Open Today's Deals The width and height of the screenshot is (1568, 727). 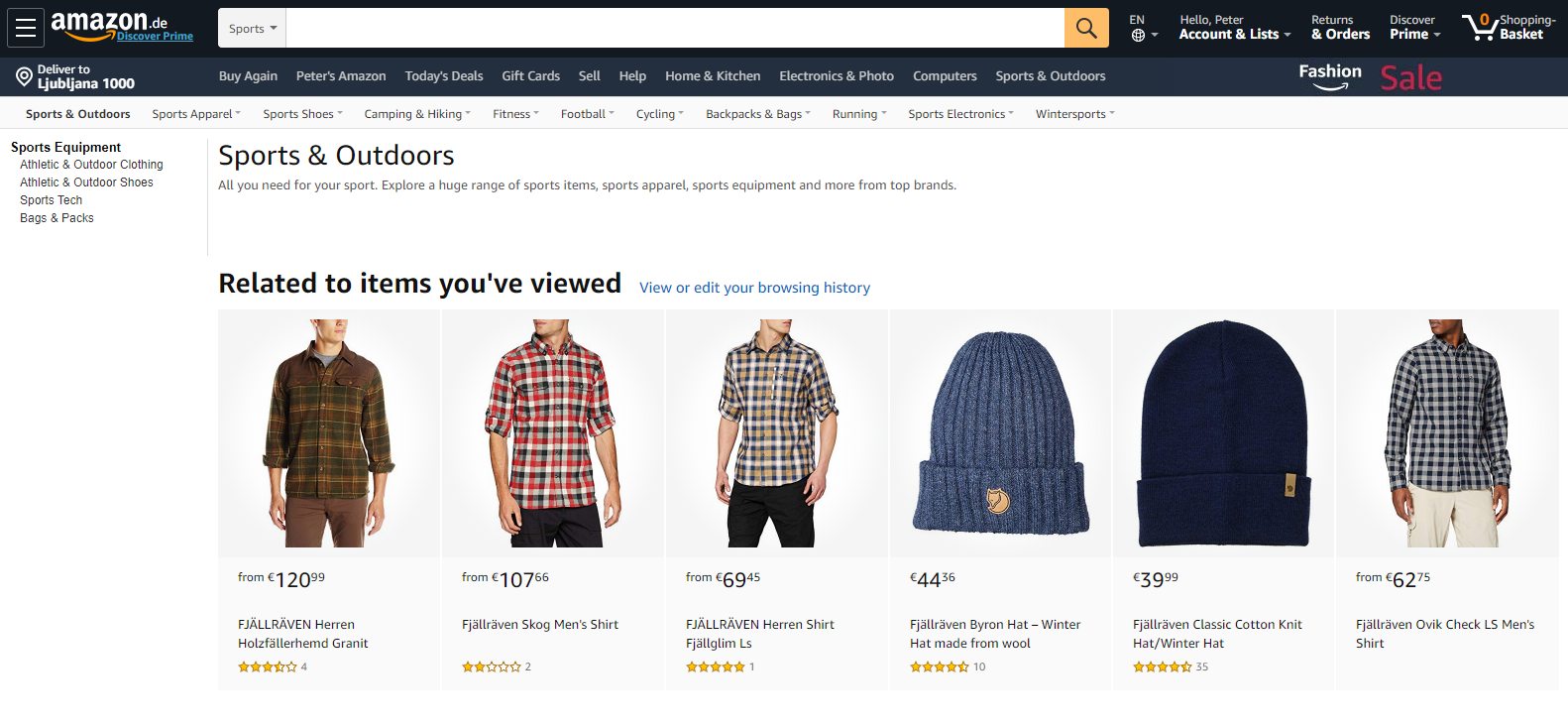pos(444,76)
